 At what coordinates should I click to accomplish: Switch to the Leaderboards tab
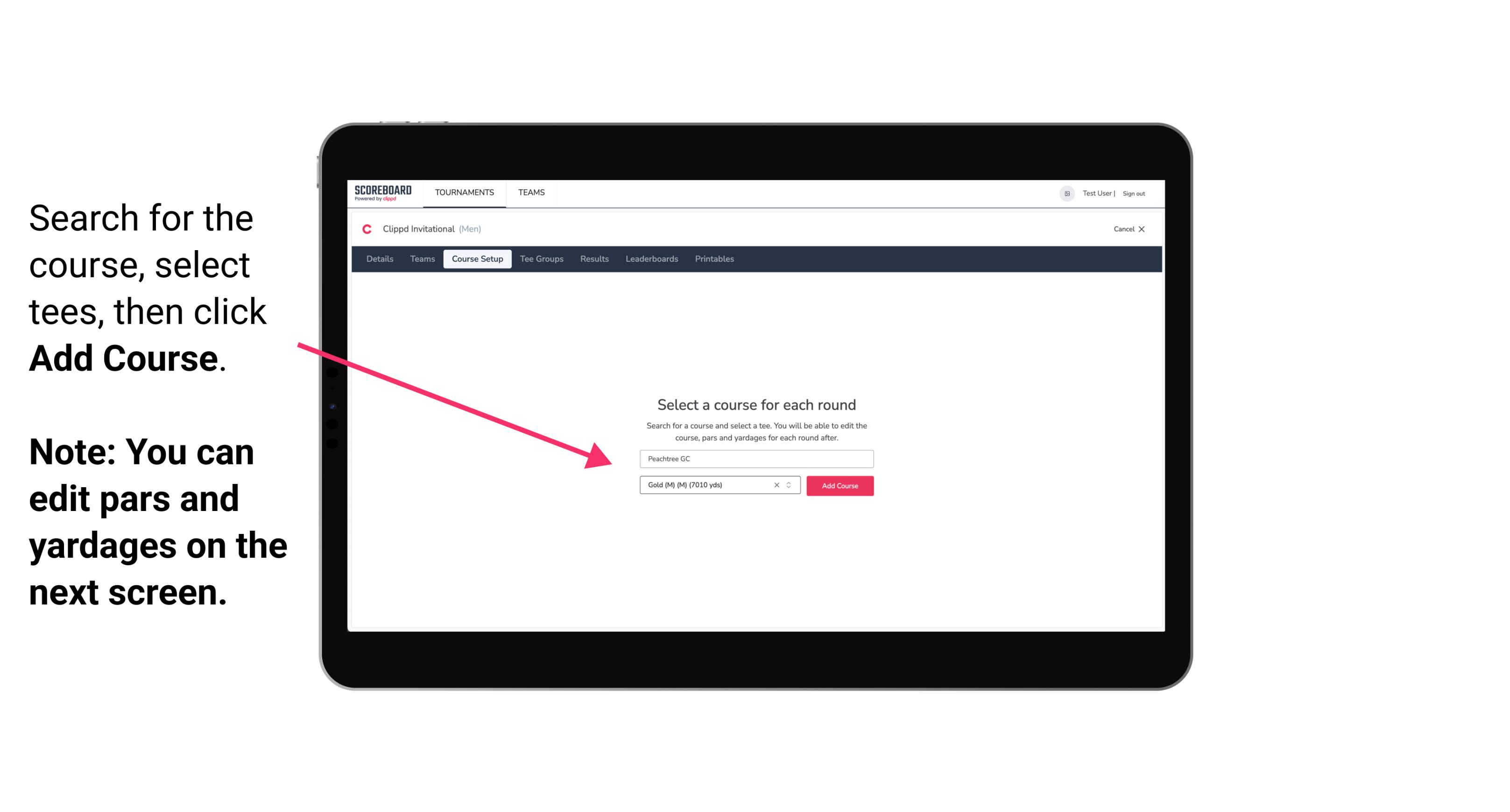(x=651, y=259)
